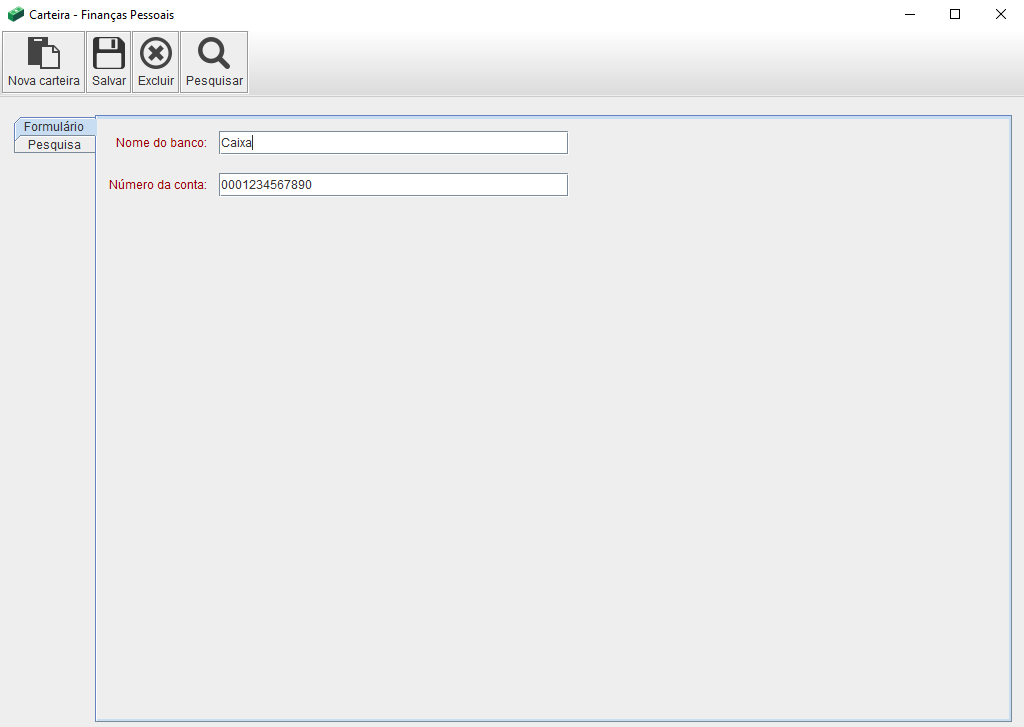1024x727 pixels.
Task: Click the "Pesquisar" text label in toolbar
Action: click(214, 81)
